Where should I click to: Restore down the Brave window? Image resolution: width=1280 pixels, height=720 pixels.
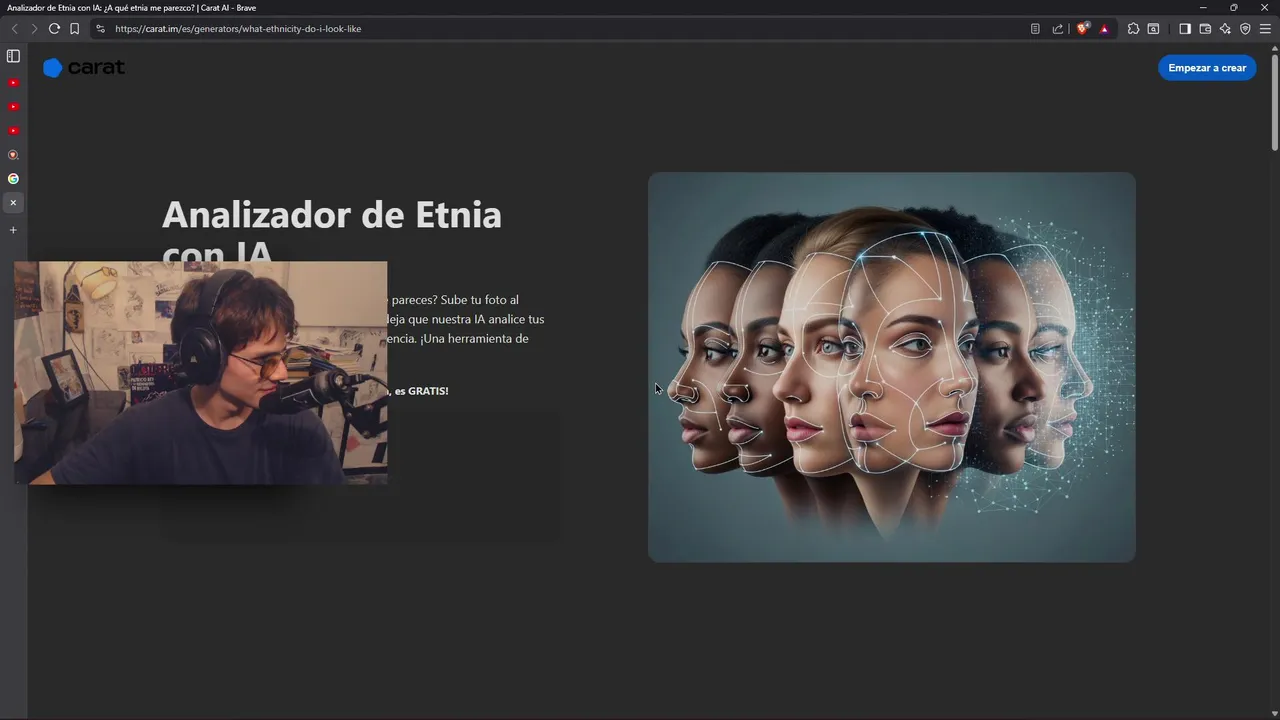[1234, 7]
